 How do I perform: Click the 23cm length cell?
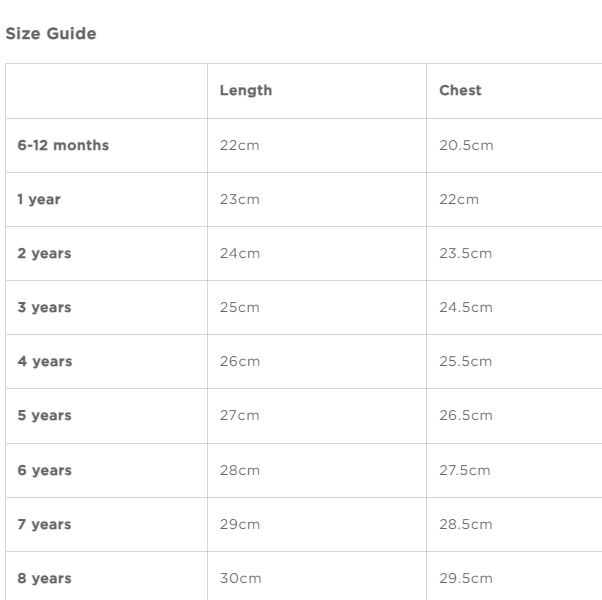(239, 199)
